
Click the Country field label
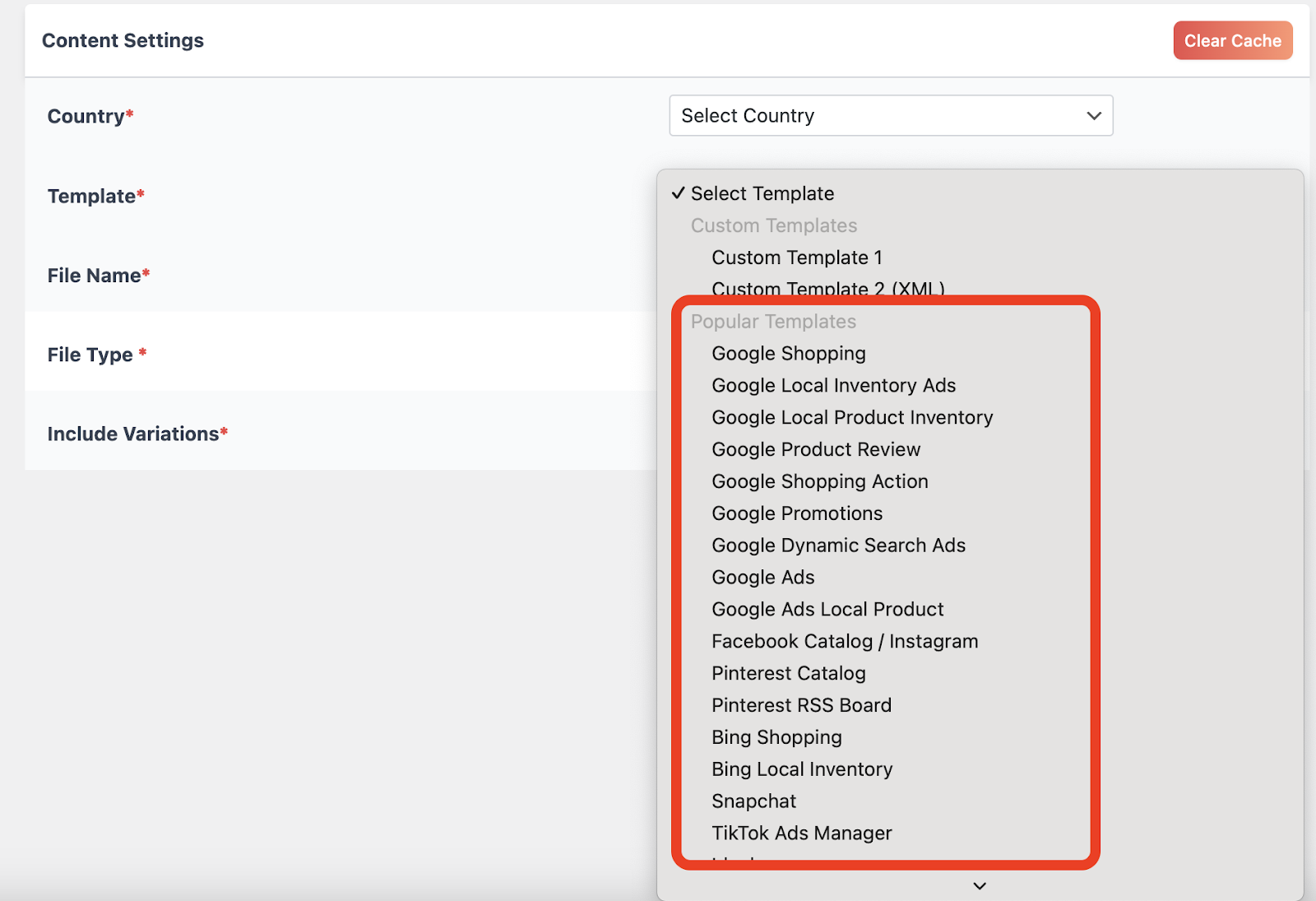(x=90, y=116)
